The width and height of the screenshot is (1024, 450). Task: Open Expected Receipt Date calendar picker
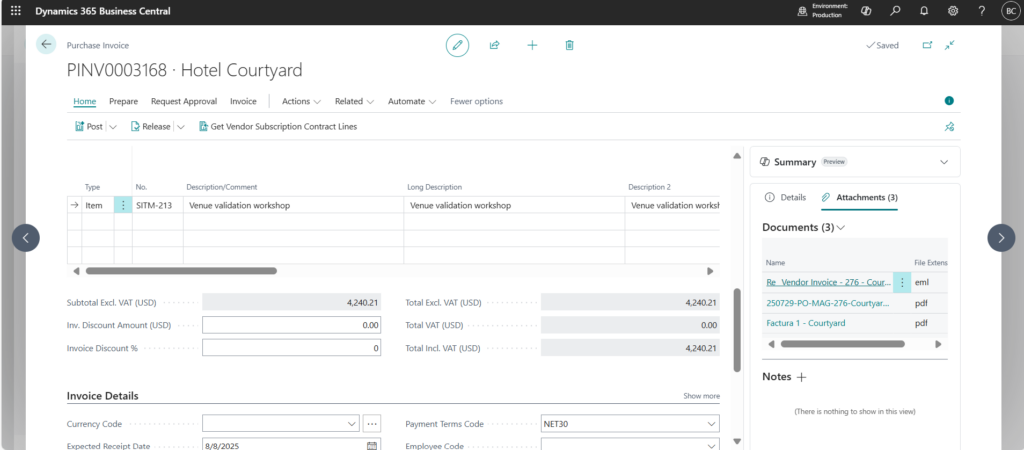(372, 446)
